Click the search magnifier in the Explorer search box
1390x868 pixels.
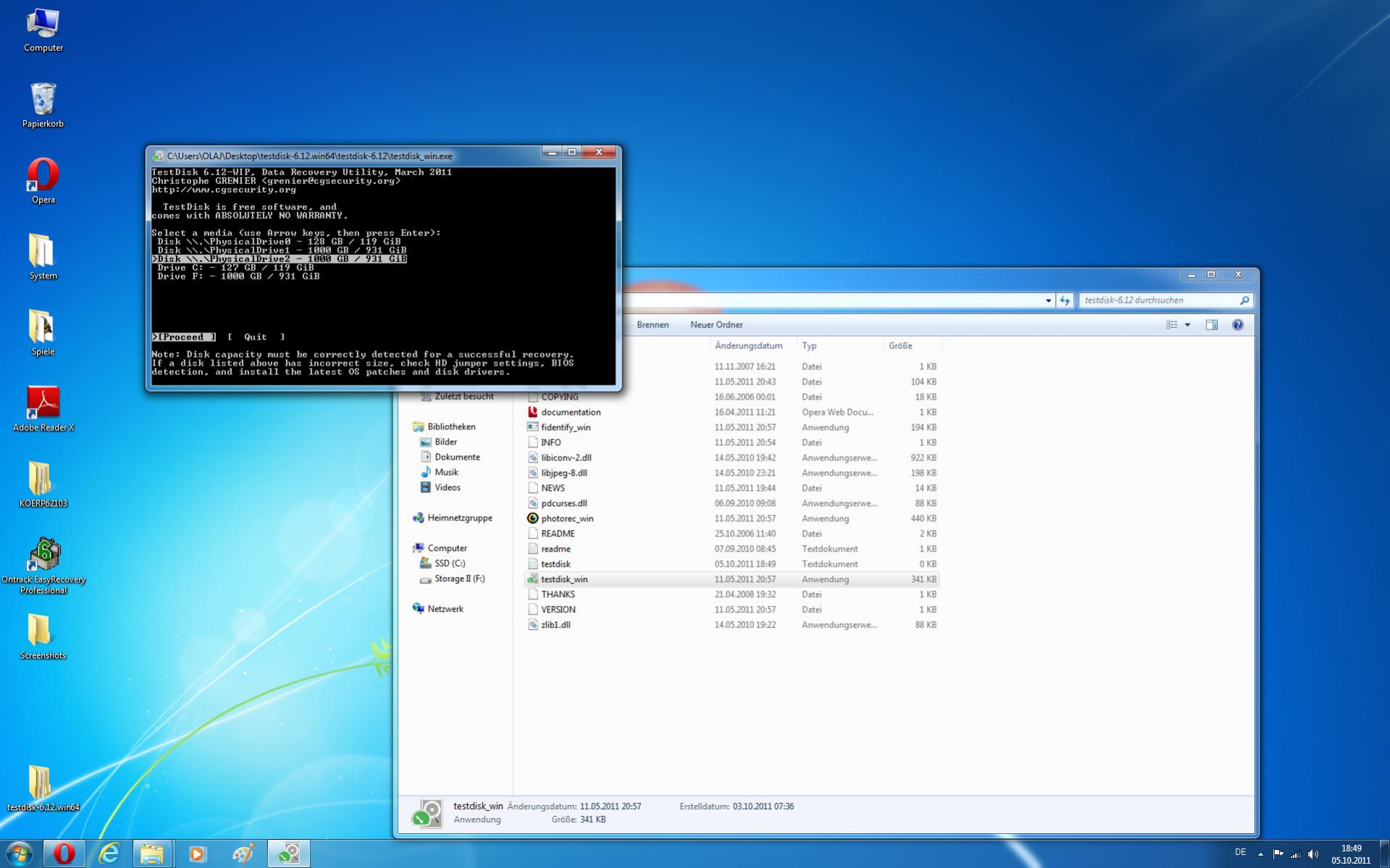(x=1244, y=300)
